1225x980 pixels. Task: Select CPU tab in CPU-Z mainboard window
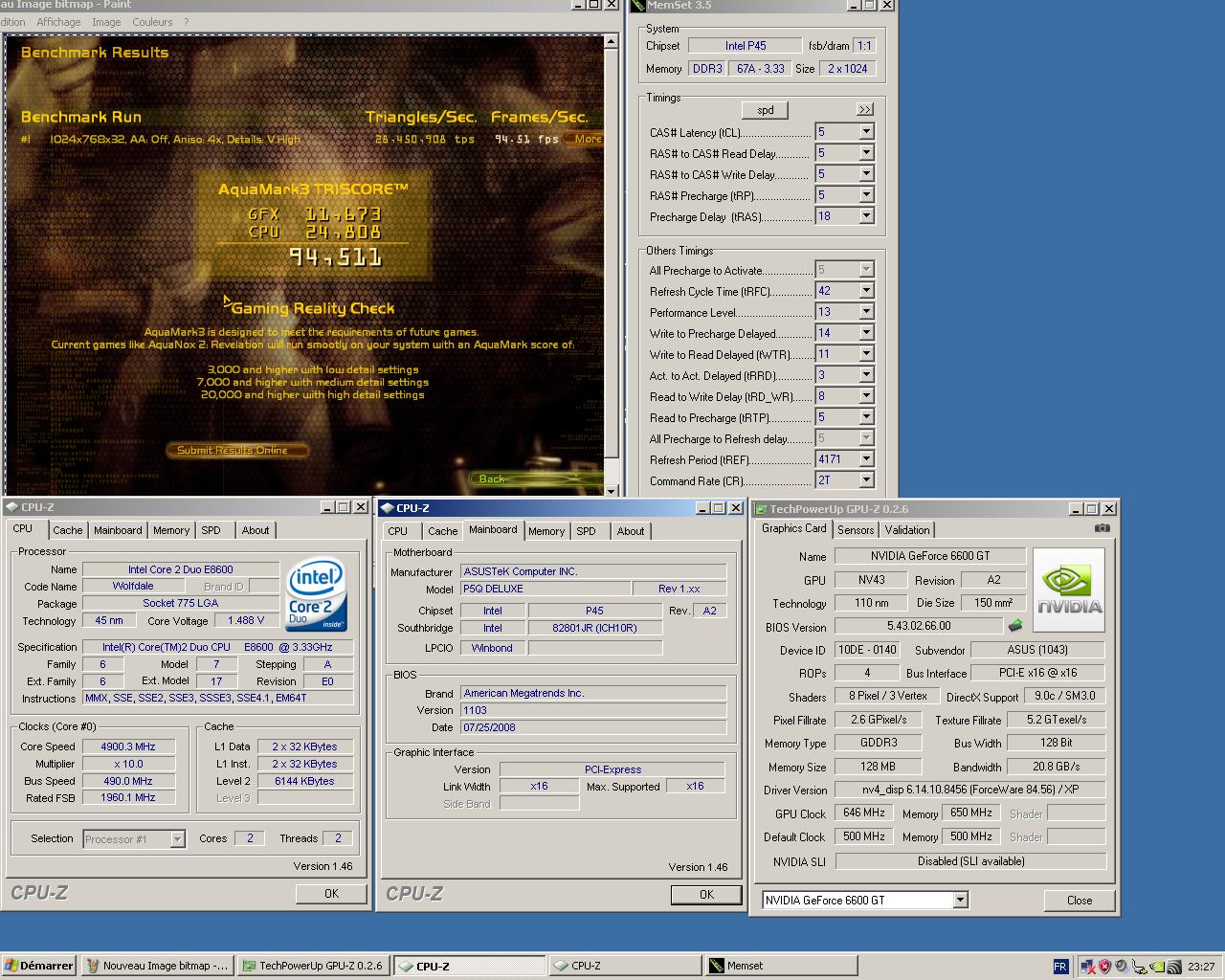398,531
